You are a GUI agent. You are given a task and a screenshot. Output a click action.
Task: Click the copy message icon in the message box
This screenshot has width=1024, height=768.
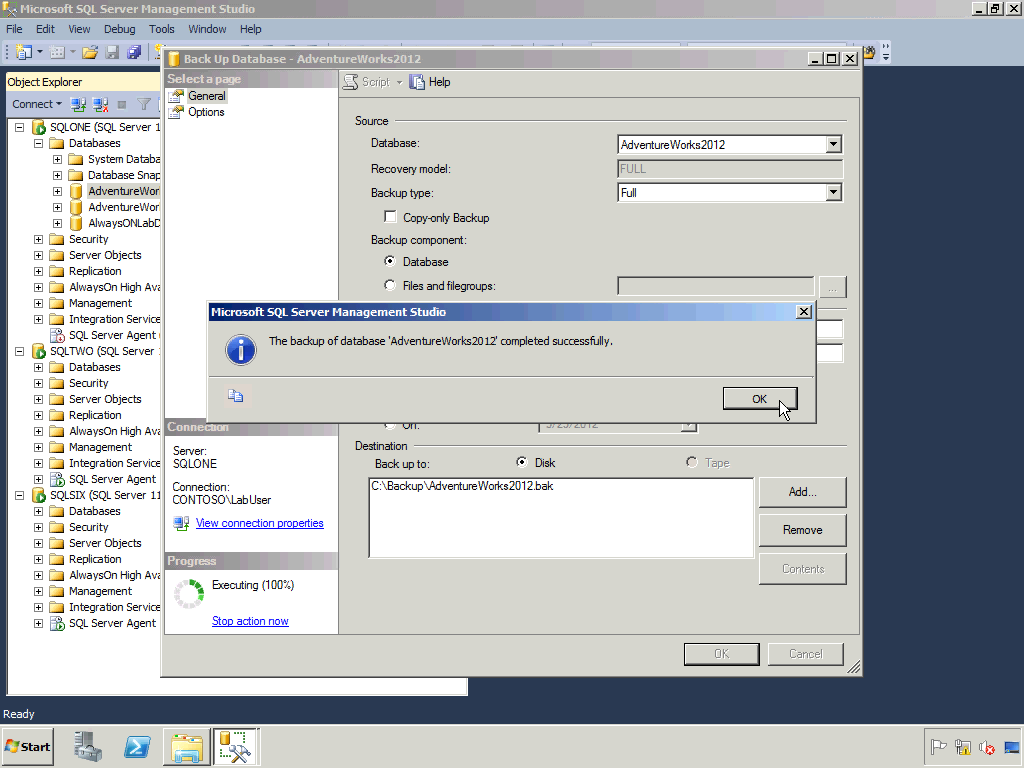pyautogui.click(x=236, y=396)
